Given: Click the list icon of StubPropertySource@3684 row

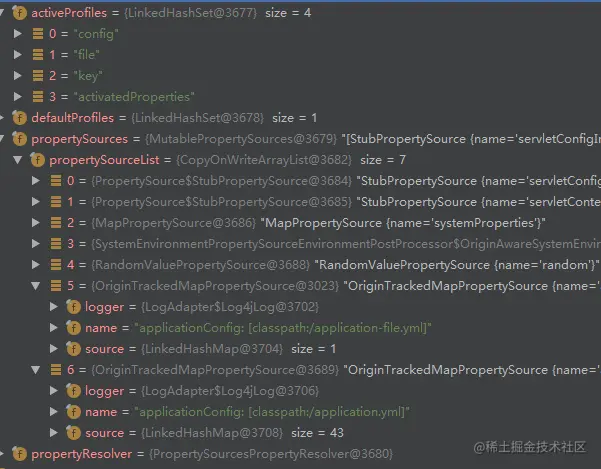Looking at the screenshot, I should (56, 180).
